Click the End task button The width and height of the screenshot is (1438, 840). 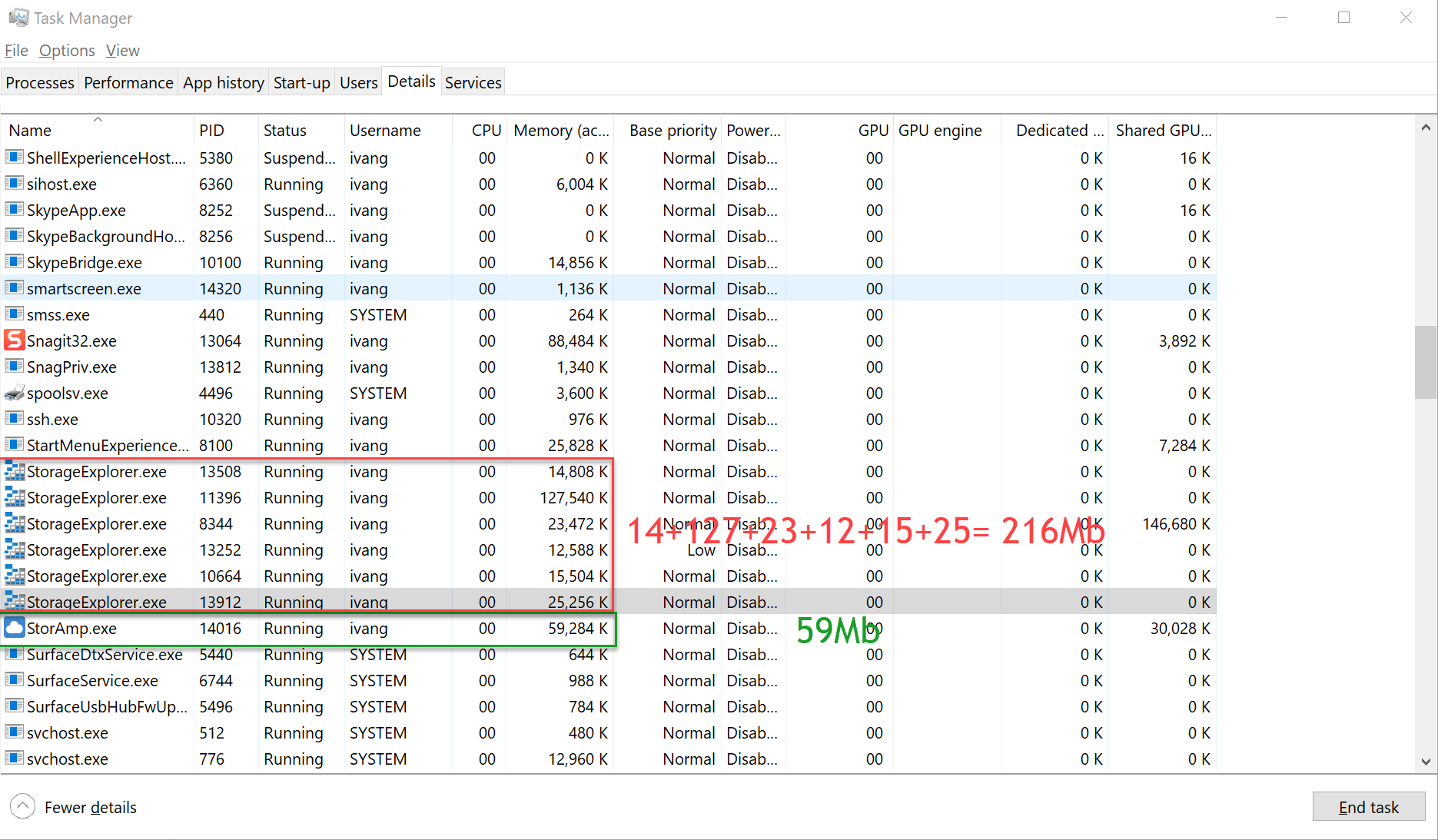[1369, 807]
